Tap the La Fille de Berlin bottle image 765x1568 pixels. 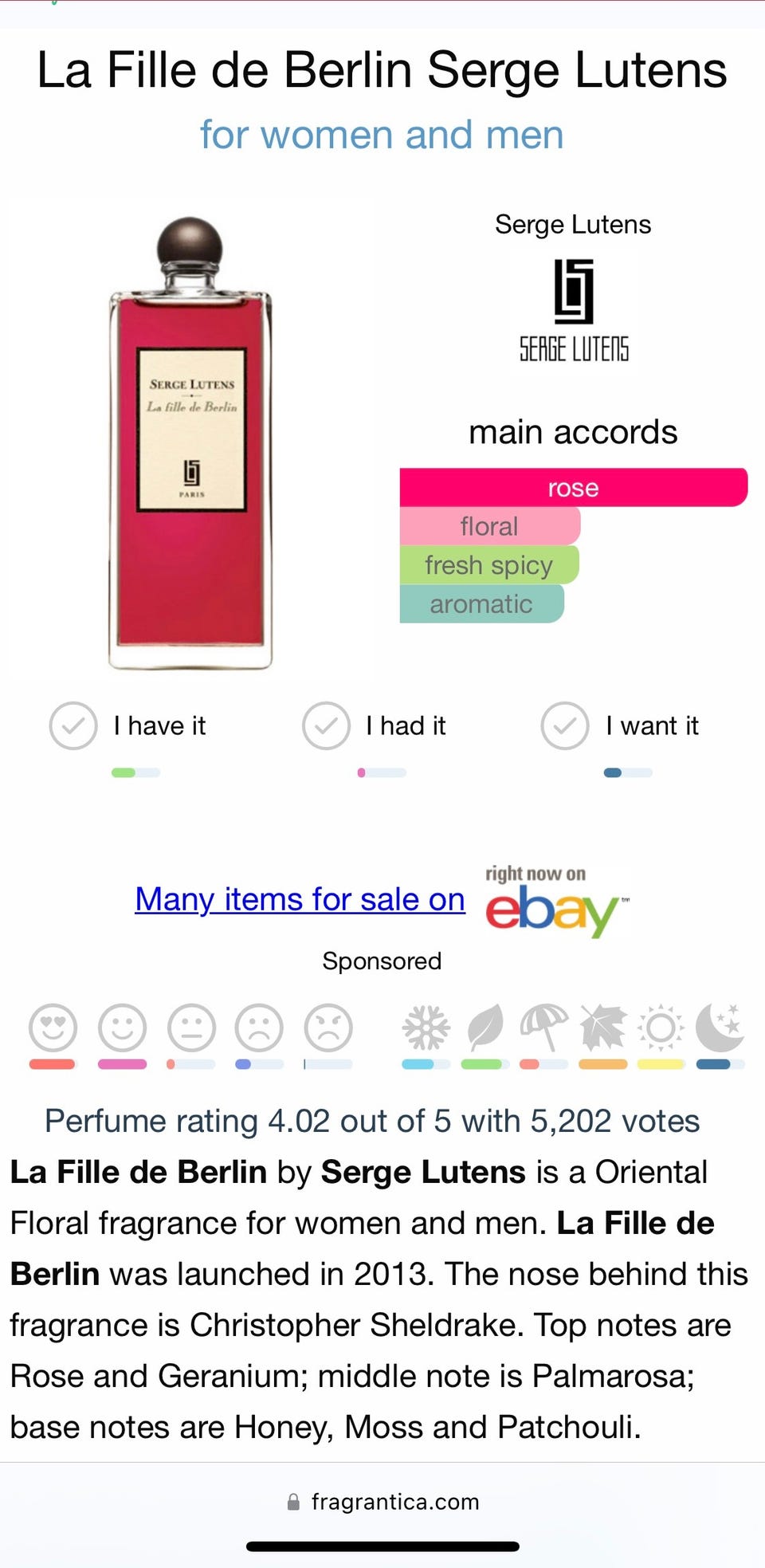190,443
